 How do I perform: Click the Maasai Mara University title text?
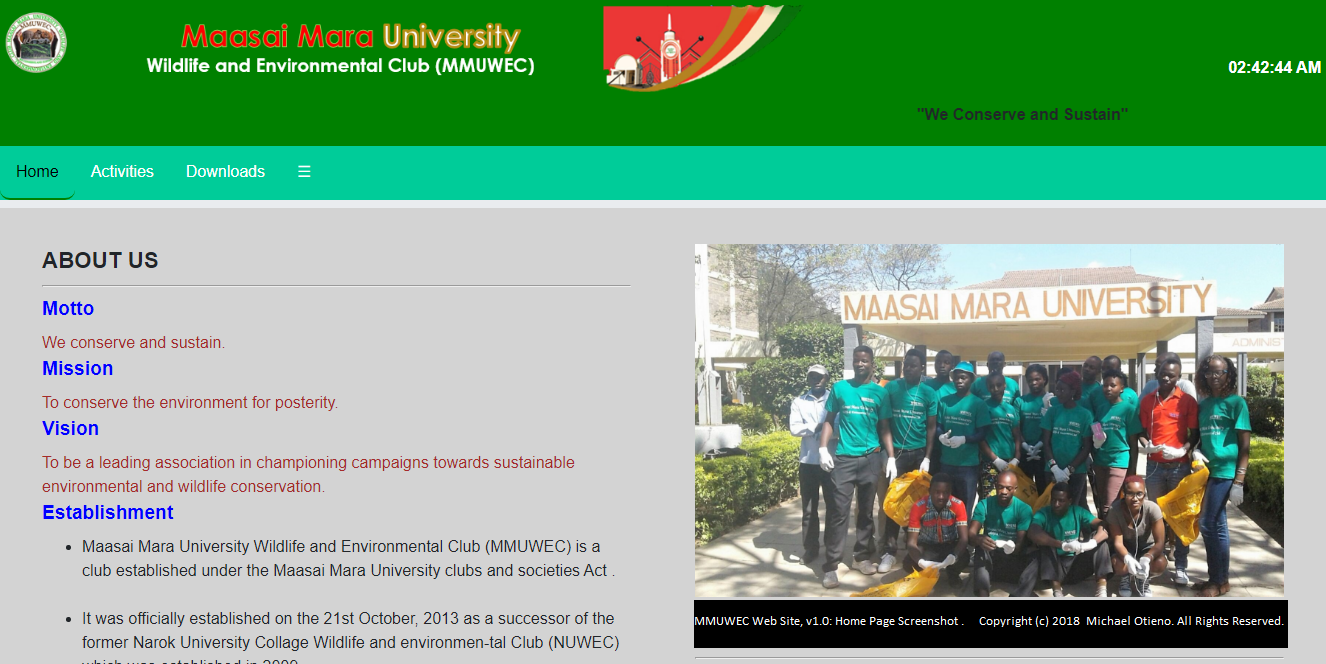(350, 37)
